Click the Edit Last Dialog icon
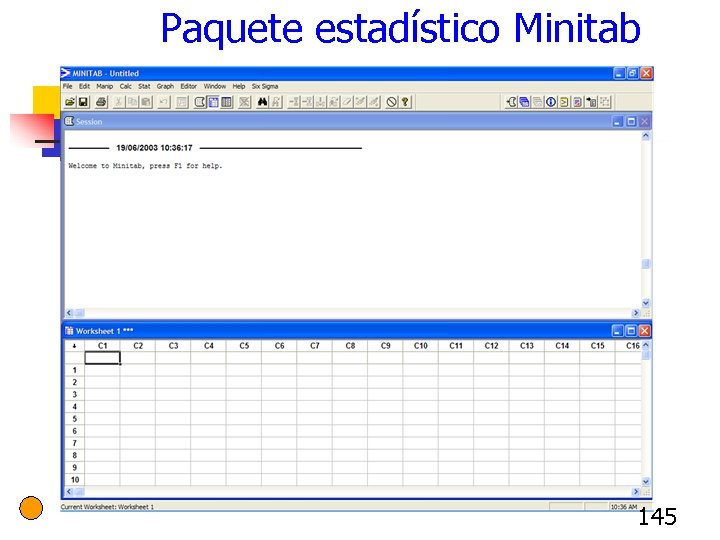 (182, 102)
